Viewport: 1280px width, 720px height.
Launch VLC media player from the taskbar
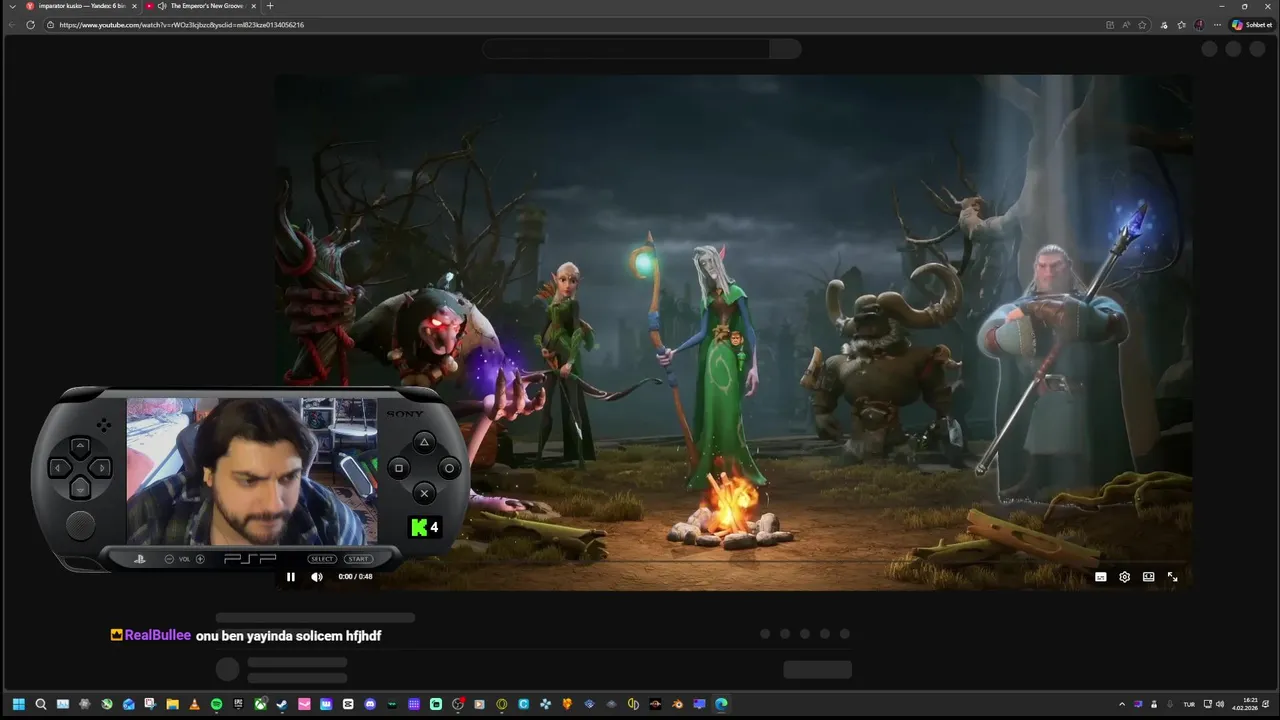point(194,704)
